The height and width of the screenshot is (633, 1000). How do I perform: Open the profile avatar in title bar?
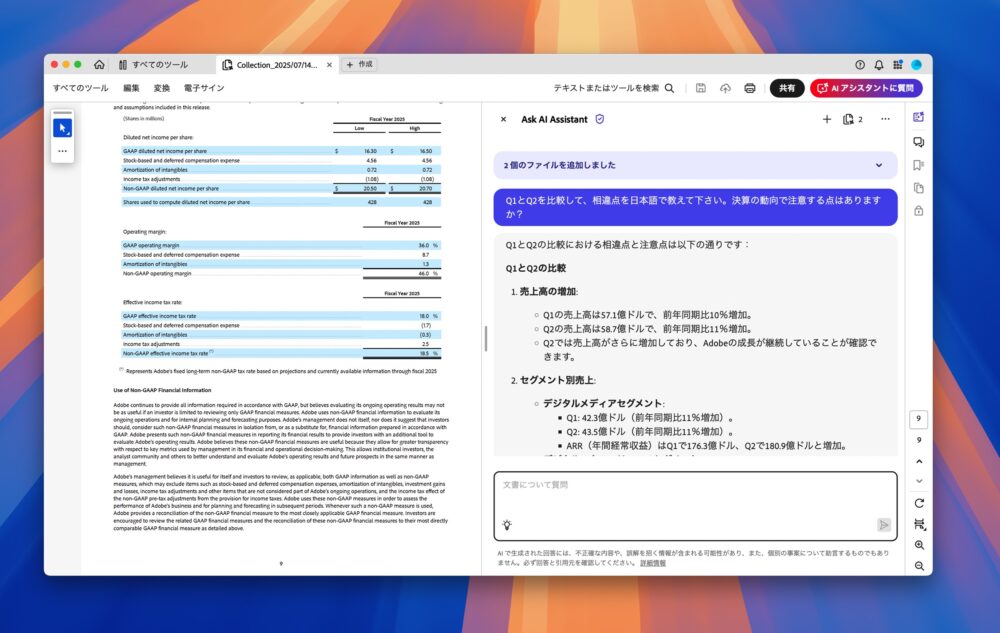click(916, 64)
